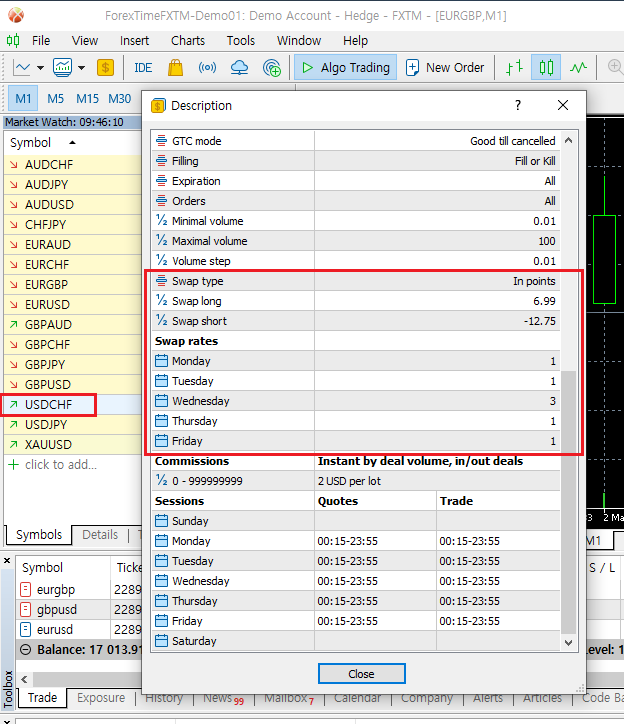
Task: Select CHFJPY in Market Watch
Action: [45, 225]
